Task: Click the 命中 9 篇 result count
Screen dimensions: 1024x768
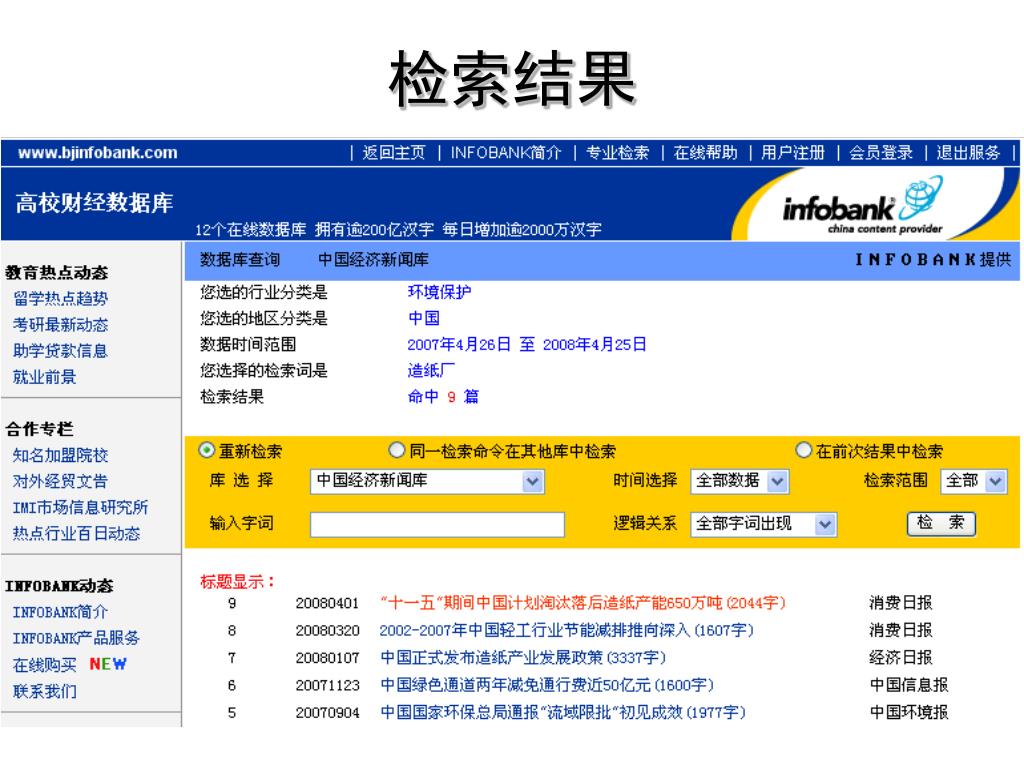Action: [x=443, y=396]
